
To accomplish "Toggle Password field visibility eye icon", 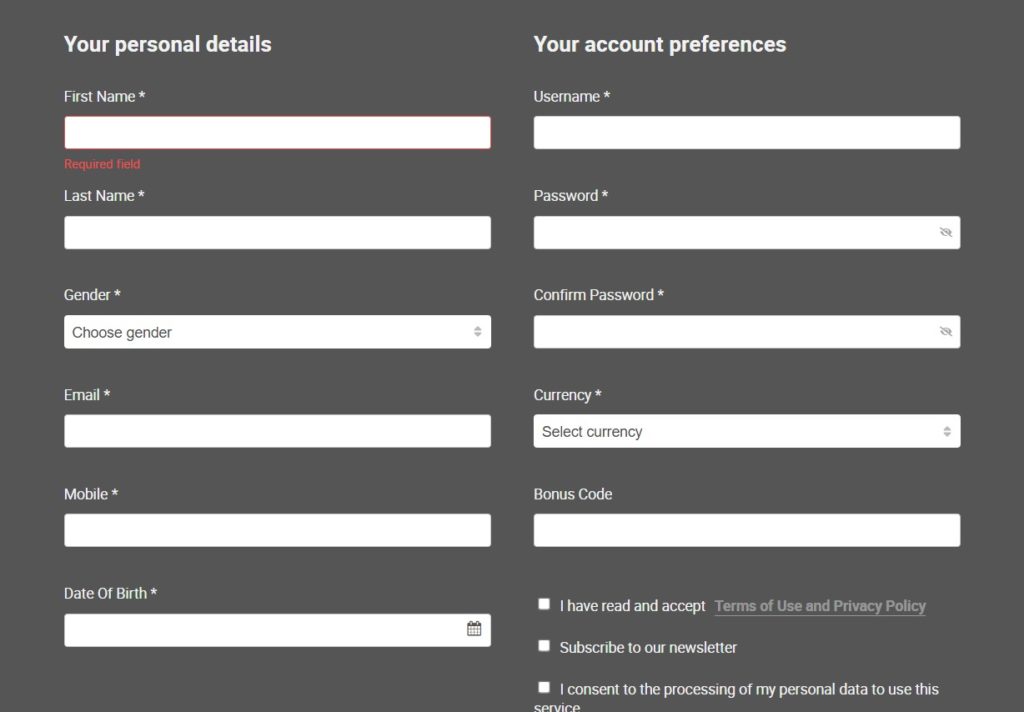I will pyautogui.click(x=945, y=232).
